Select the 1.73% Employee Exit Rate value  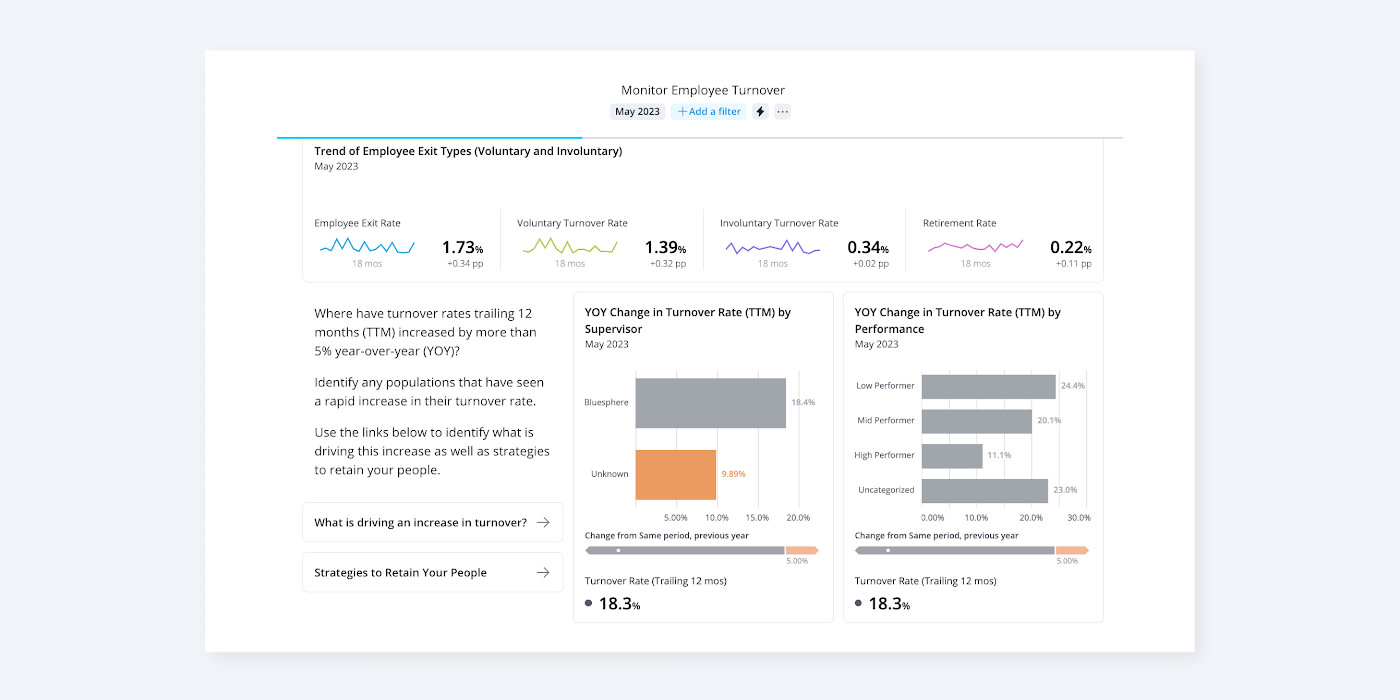click(x=462, y=247)
